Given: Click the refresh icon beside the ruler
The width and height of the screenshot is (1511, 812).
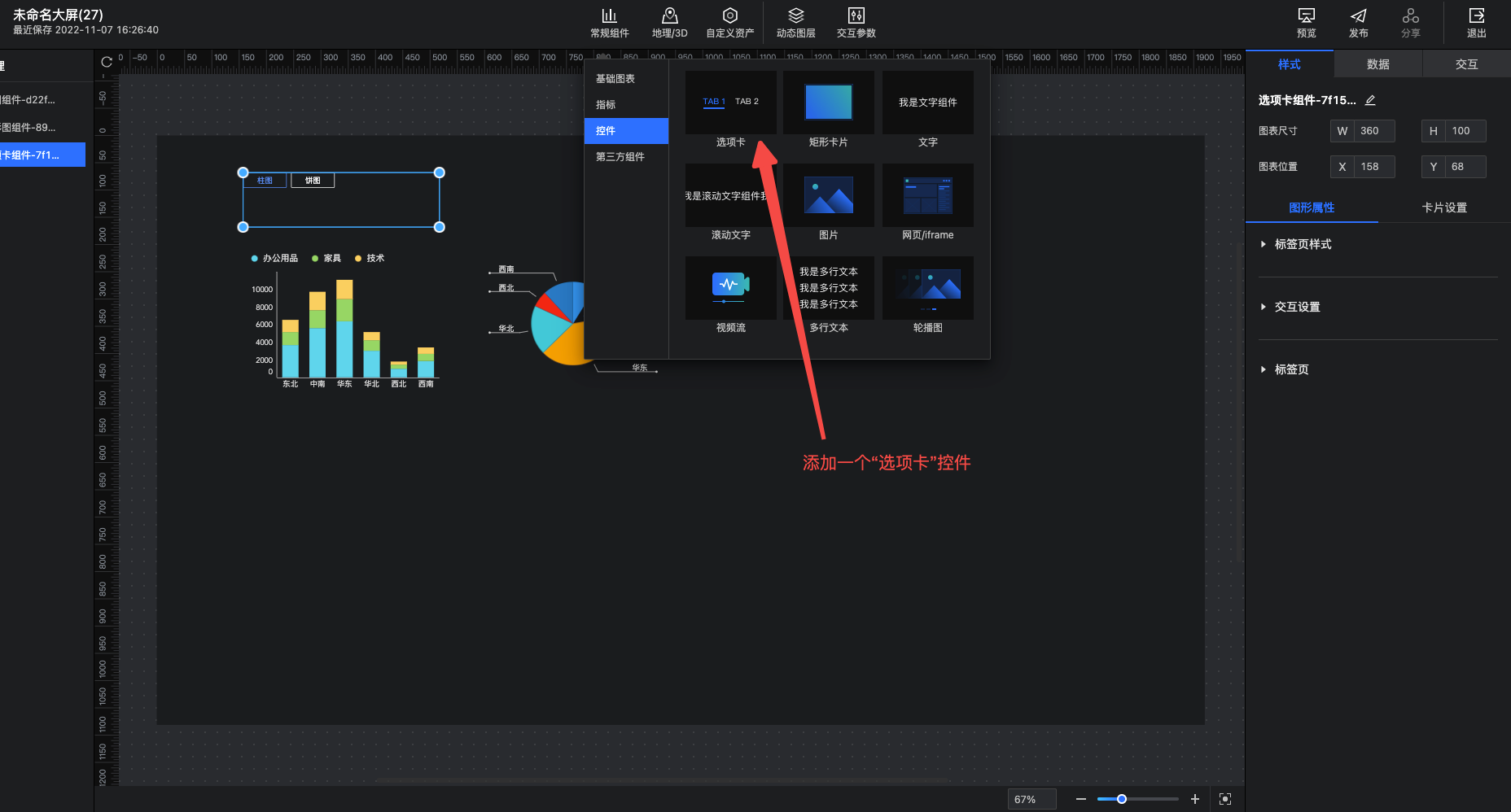Looking at the screenshot, I should point(107,62).
